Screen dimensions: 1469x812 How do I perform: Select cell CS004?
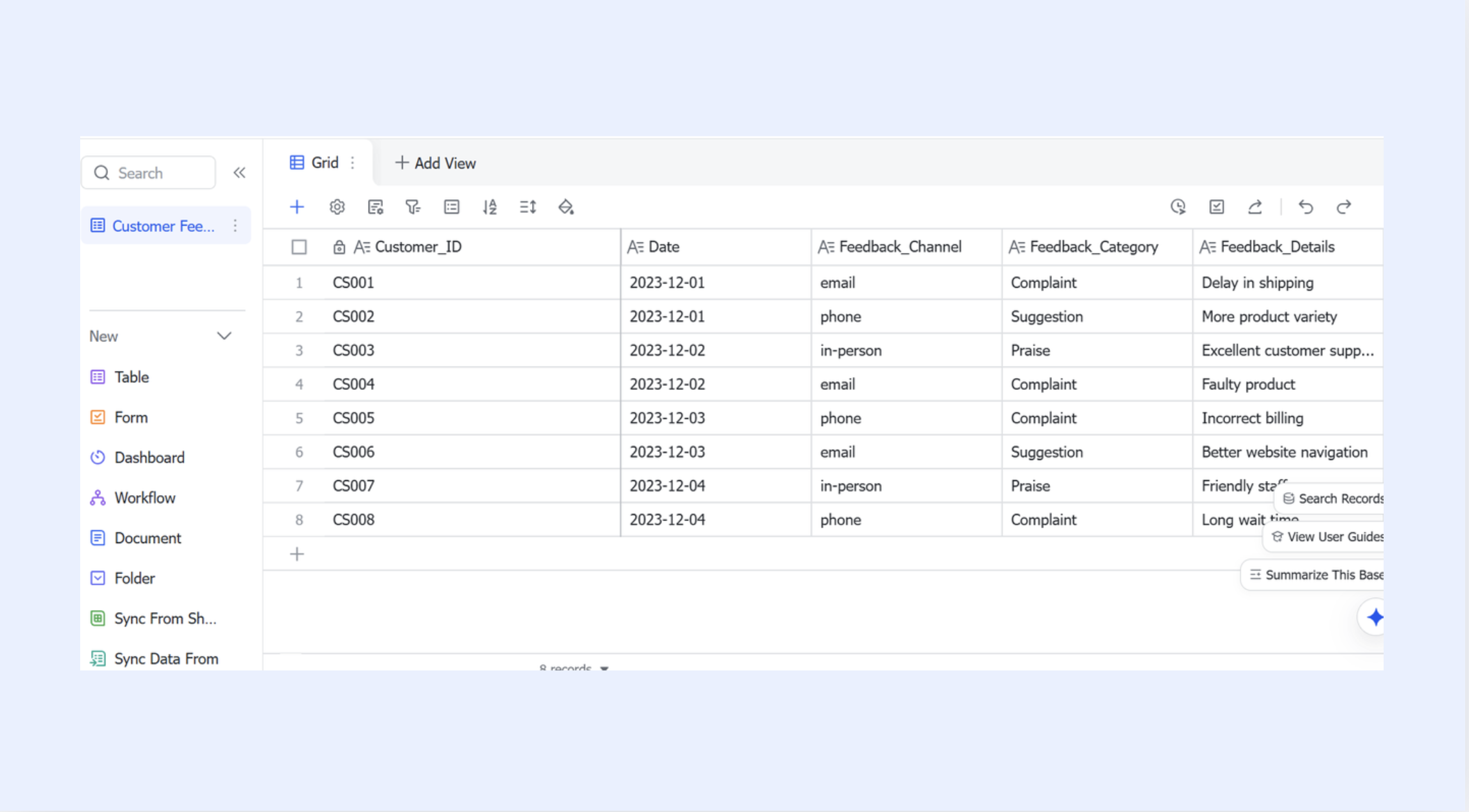(x=472, y=384)
